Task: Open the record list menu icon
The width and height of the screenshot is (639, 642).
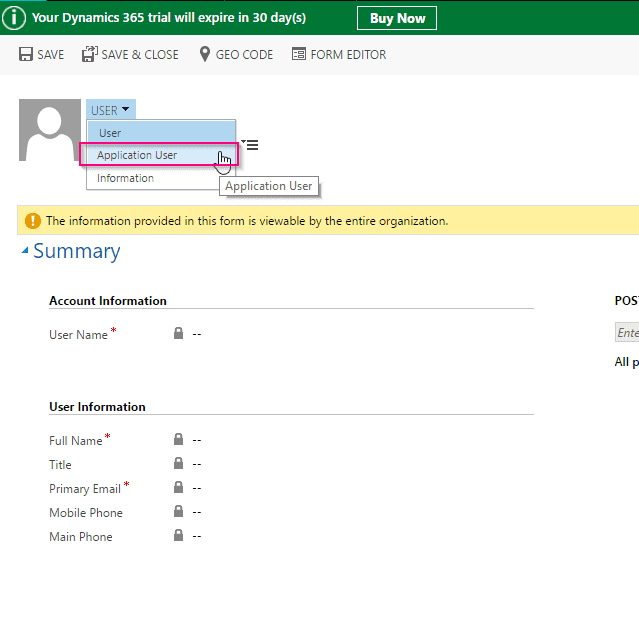Action: tap(250, 145)
